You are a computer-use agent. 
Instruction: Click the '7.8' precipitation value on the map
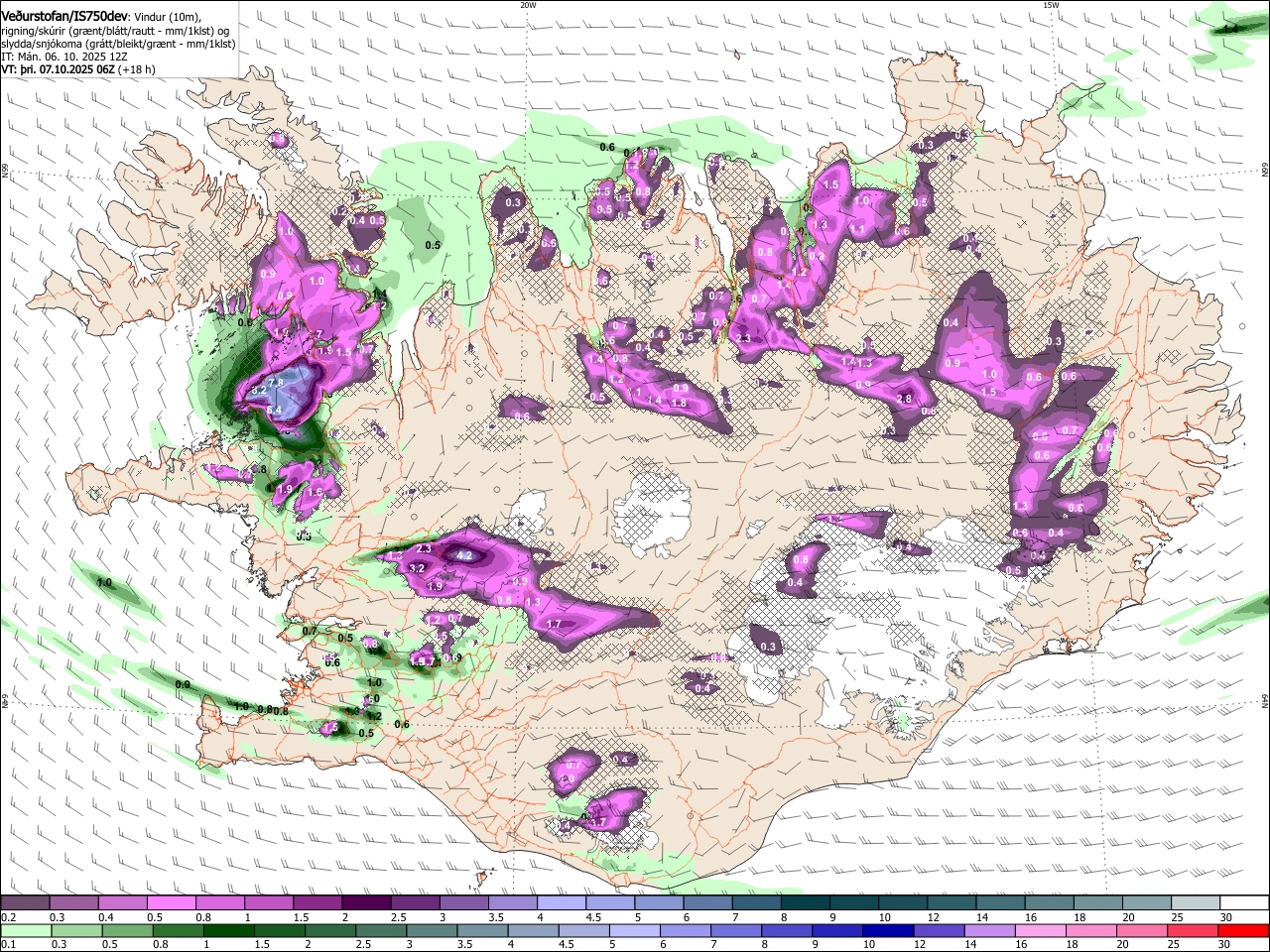click(x=276, y=383)
